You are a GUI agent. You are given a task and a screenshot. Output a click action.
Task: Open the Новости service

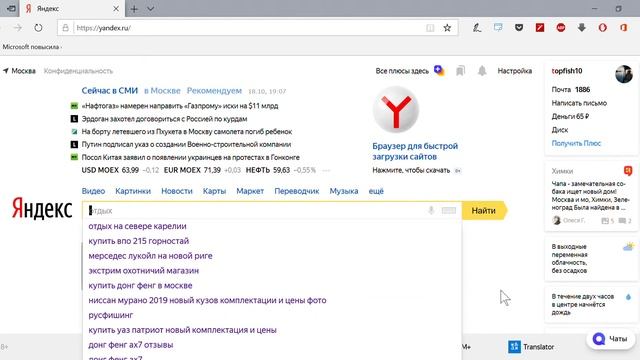(177, 191)
